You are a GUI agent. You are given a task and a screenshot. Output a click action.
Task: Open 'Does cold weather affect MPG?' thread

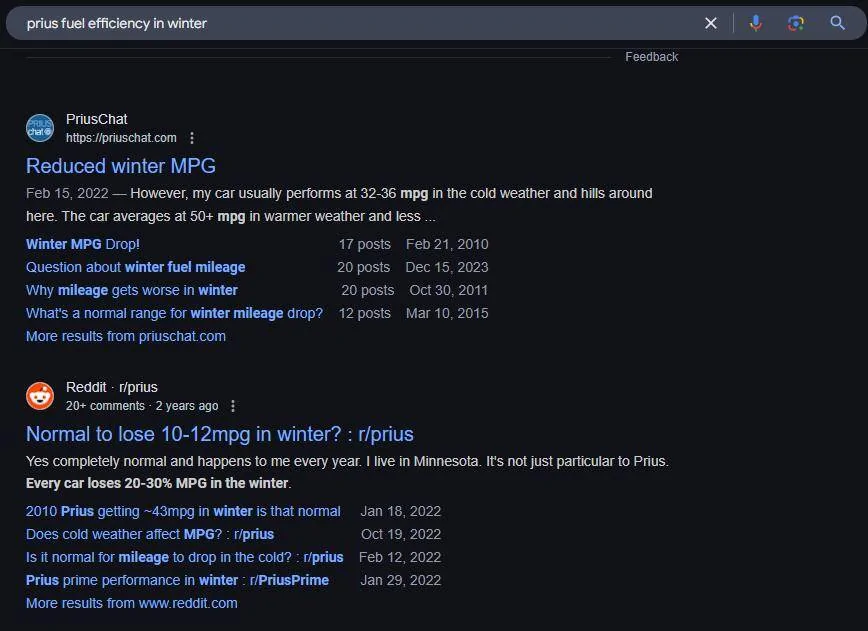(150, 535)
